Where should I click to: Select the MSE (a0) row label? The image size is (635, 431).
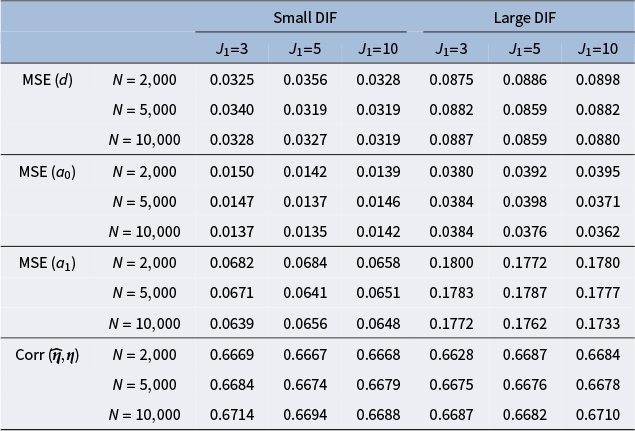click(48, 171)
